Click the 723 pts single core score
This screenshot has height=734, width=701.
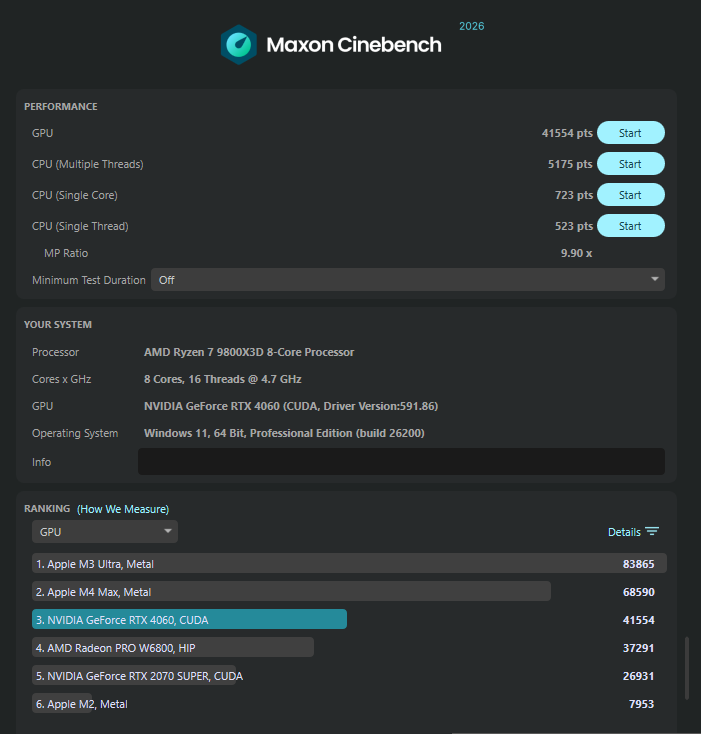574,195
